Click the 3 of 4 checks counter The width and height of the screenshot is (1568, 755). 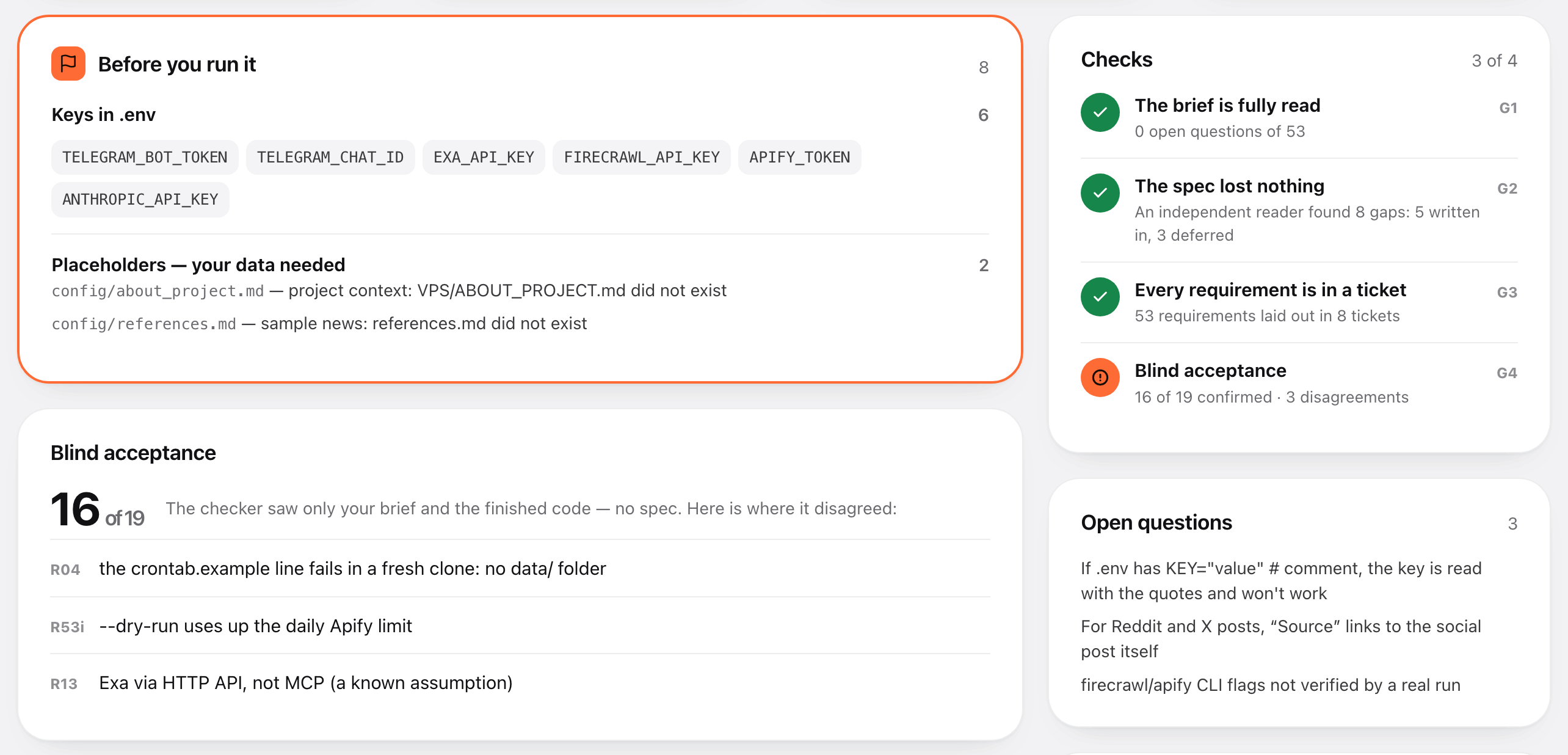point(1494,60)
